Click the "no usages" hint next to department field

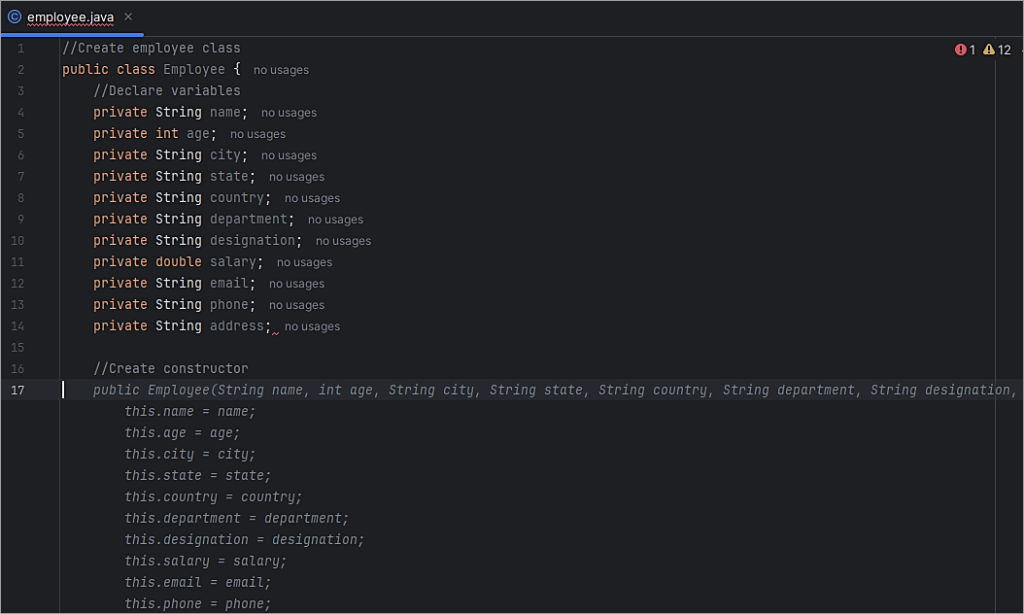click(335, 219)
